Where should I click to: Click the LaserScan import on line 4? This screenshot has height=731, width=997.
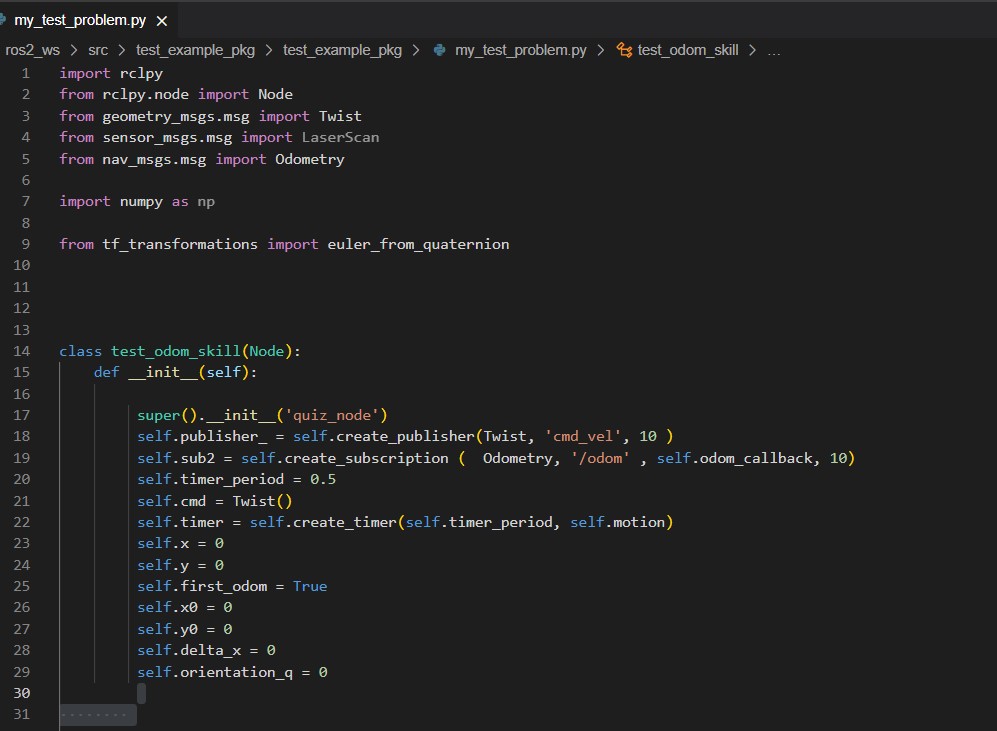point(340,137)
